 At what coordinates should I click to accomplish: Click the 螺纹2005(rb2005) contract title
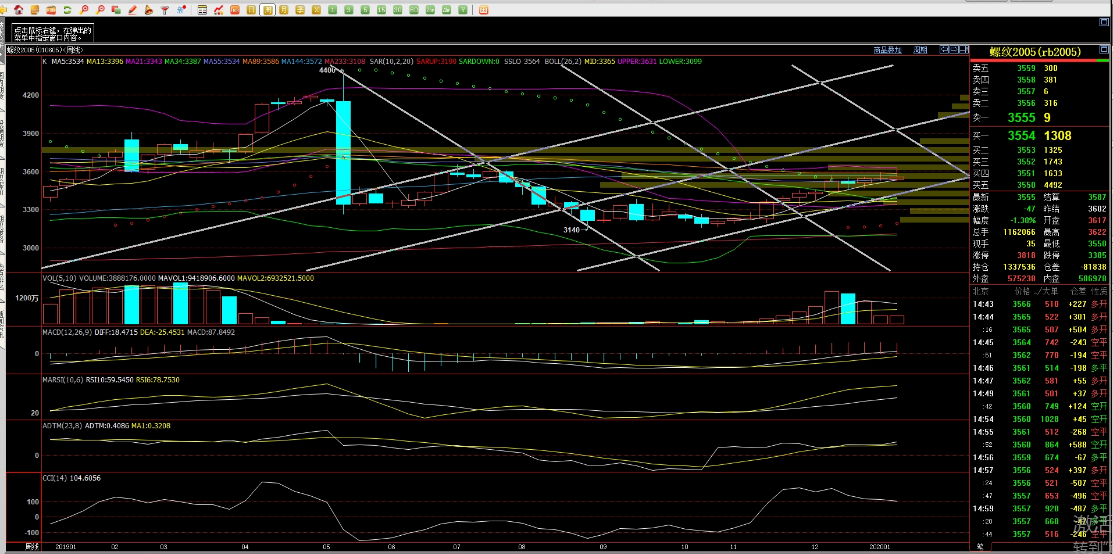point(1035,51)
